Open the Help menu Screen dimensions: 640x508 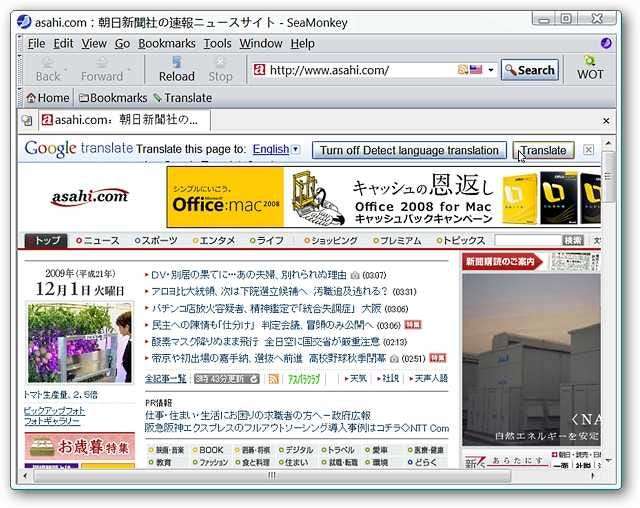pyautogui.click(x=302, y=43)
